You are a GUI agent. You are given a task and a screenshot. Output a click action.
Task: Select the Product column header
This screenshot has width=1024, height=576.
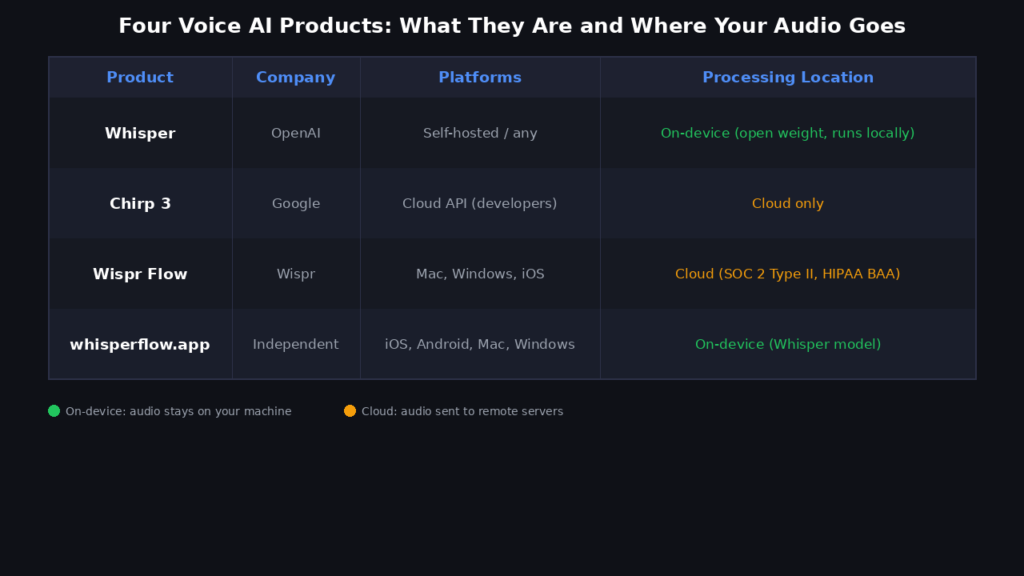140,77
